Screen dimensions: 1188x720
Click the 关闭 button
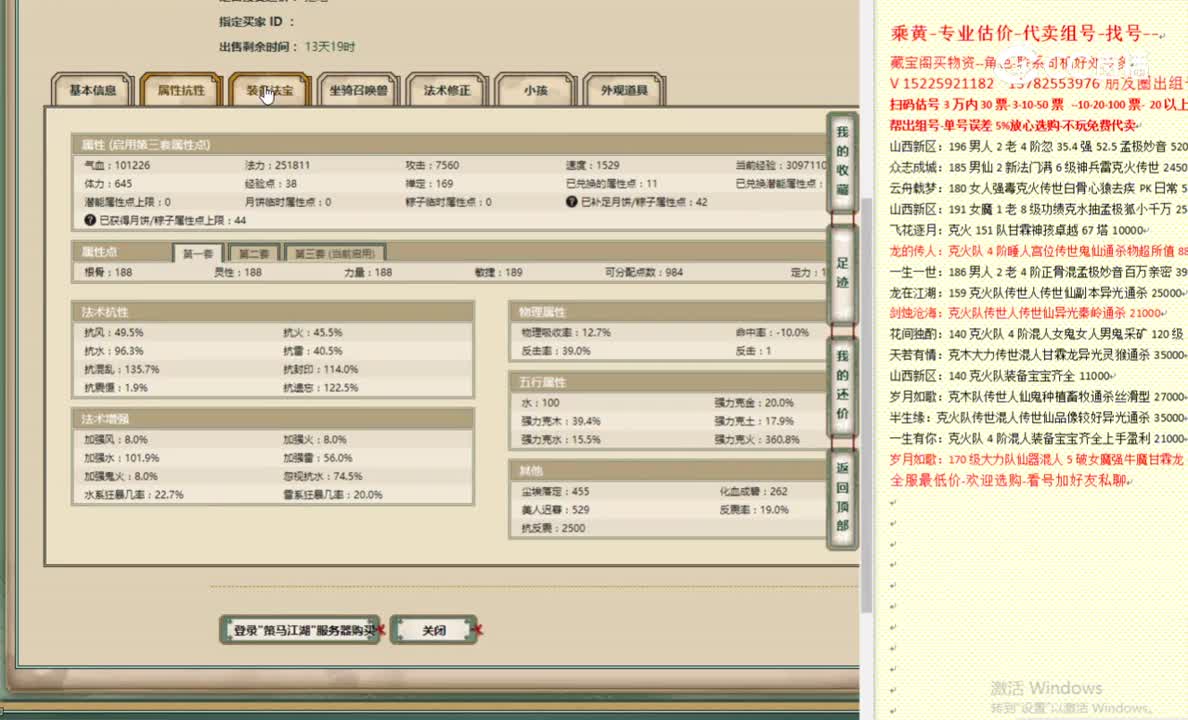pos(434,630)
